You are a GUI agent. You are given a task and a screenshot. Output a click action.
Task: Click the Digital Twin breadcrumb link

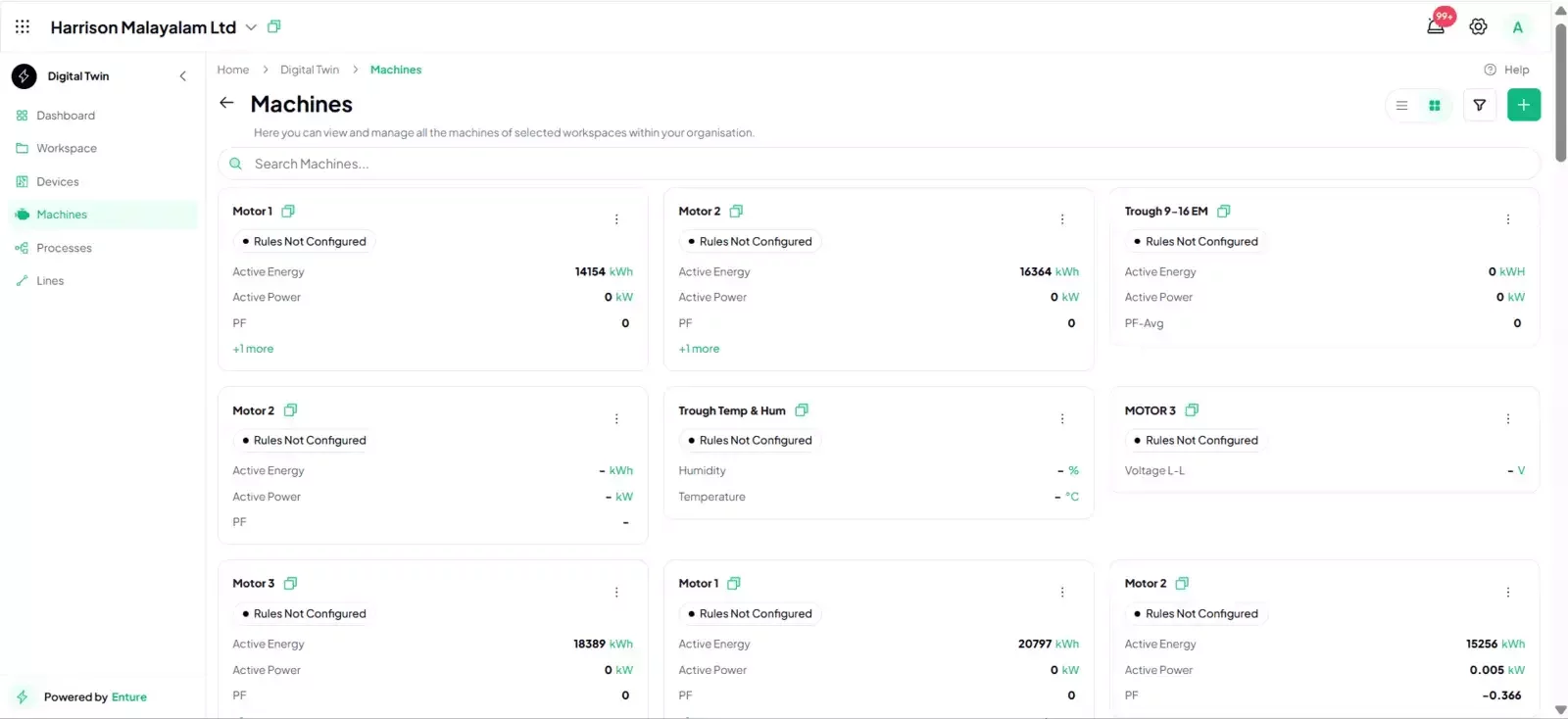310,70
